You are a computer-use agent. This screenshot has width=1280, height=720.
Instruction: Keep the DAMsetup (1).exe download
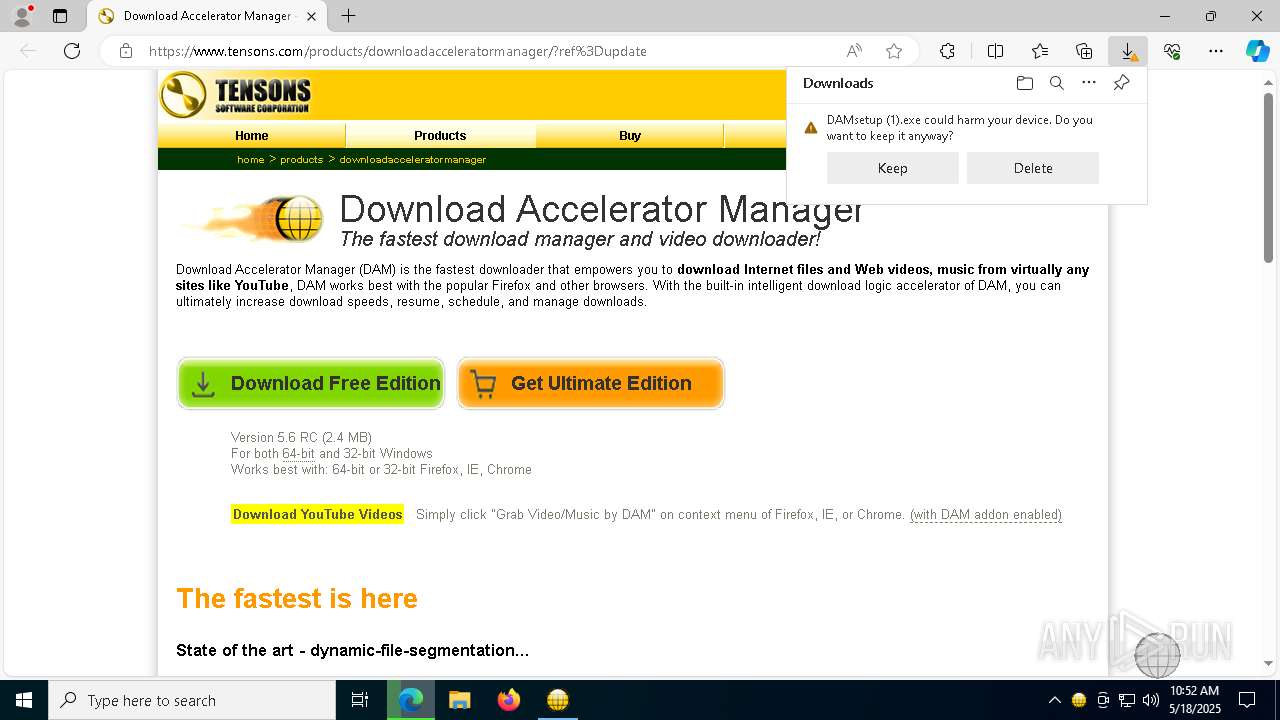tap(893, 168)
